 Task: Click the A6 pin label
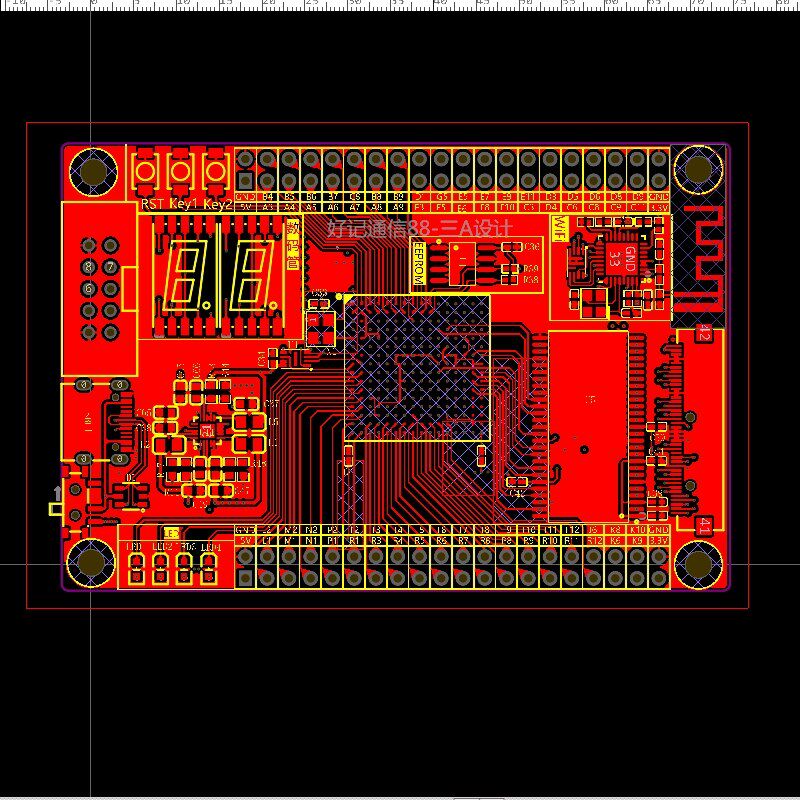(x=333, y=208)
